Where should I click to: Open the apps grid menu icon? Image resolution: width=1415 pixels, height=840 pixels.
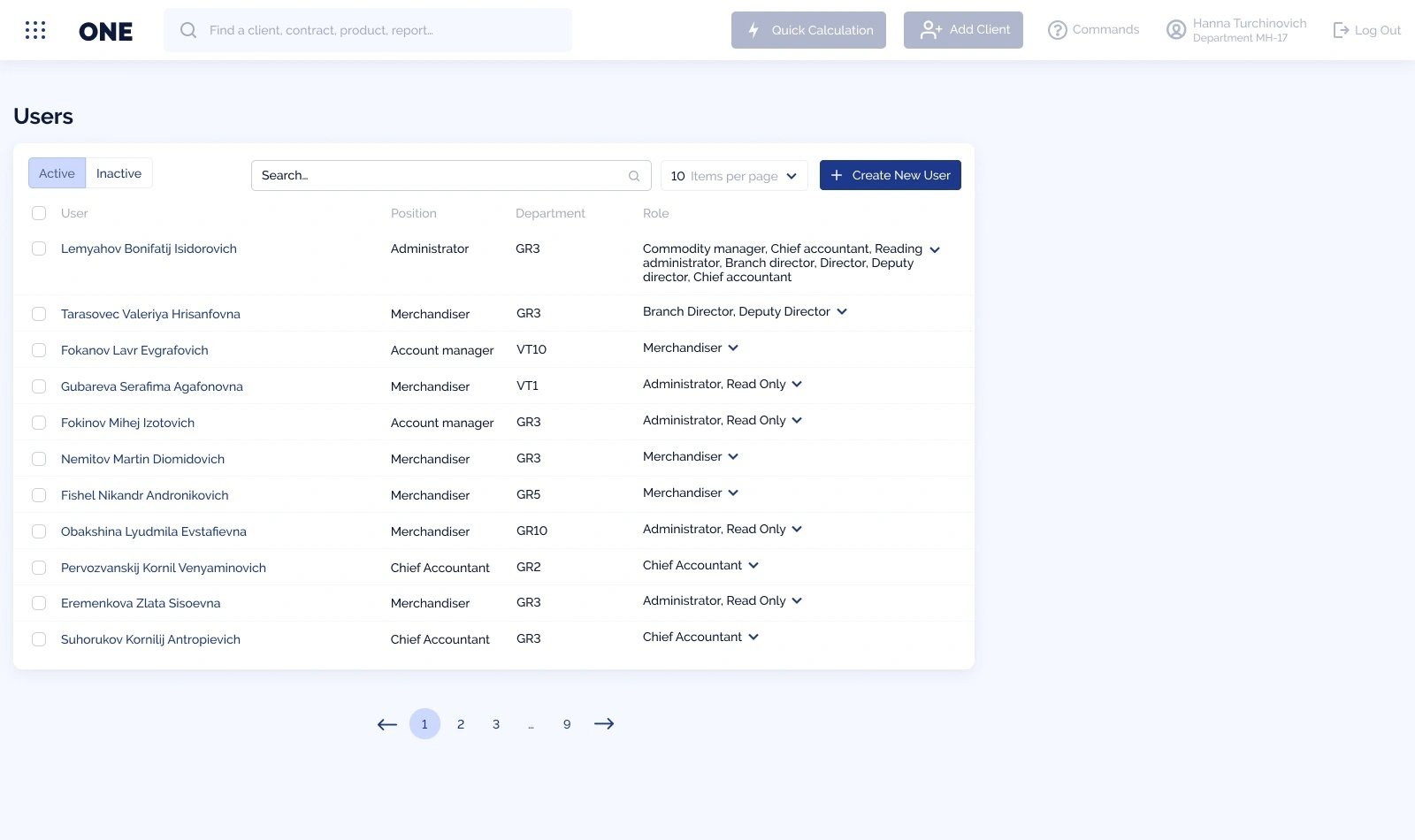tap(35, 31)
